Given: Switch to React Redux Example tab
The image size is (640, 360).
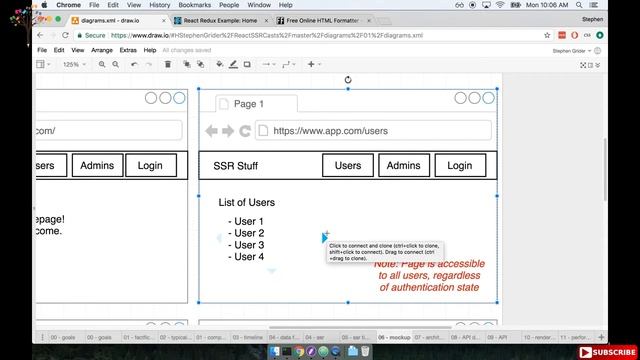Looking at the screenshot, I should [221, 20].
